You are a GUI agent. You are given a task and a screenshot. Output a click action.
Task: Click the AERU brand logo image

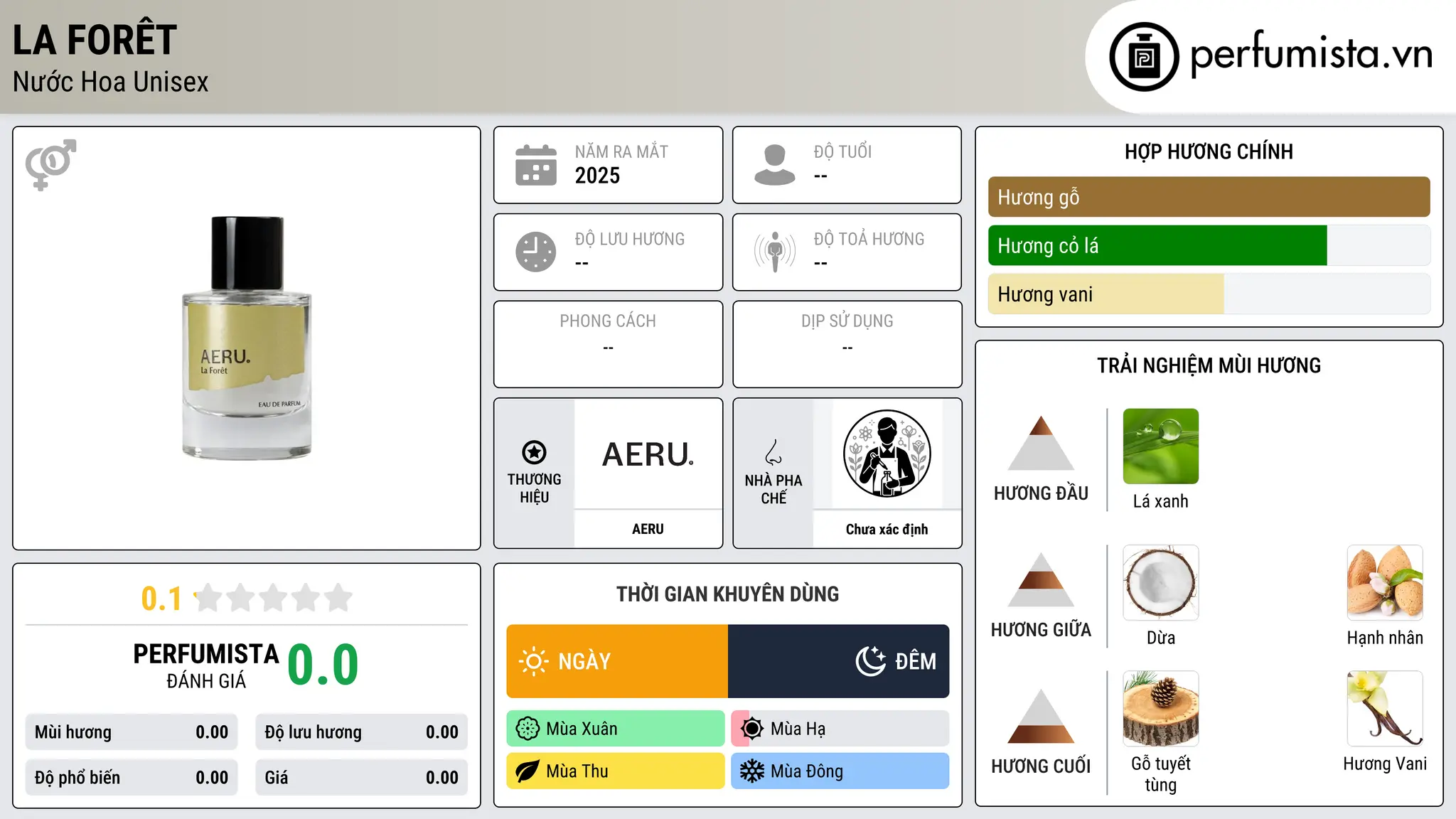tap(648, 454)
